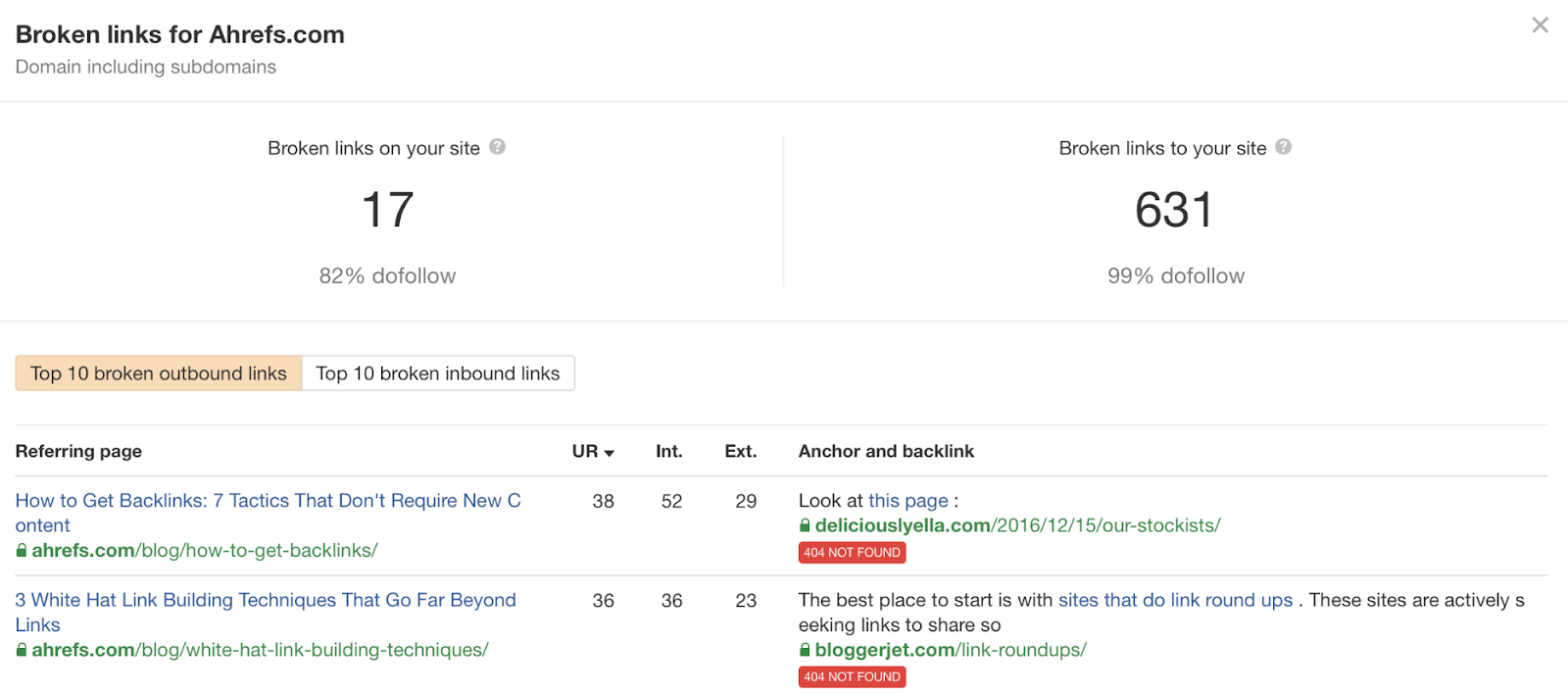Viewport: 1568px width, 695px height.
Task: Click Ext. value 29 in first row
Action: tap(746, 502)
